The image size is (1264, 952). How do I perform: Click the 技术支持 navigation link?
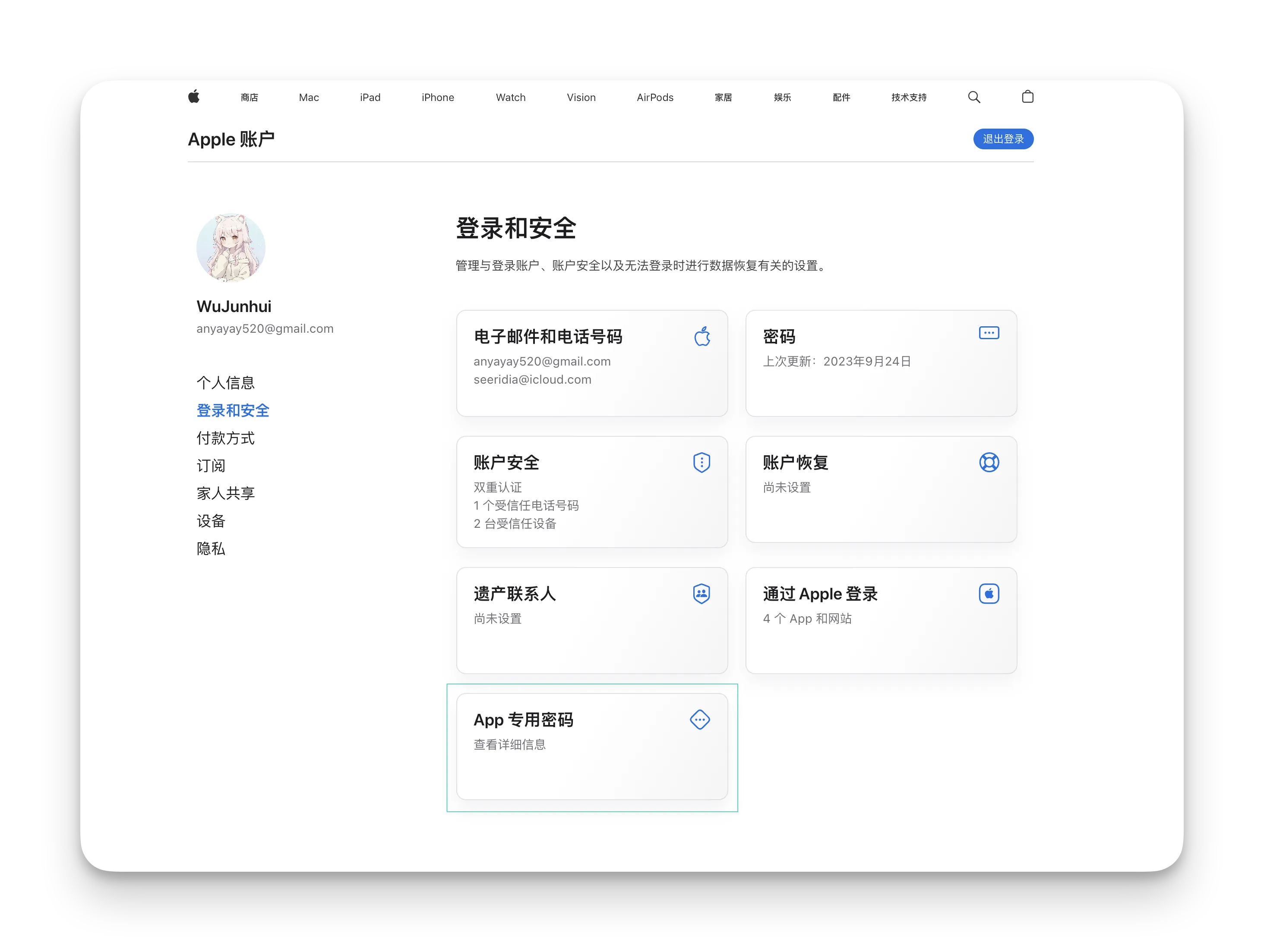pos(909,98)
